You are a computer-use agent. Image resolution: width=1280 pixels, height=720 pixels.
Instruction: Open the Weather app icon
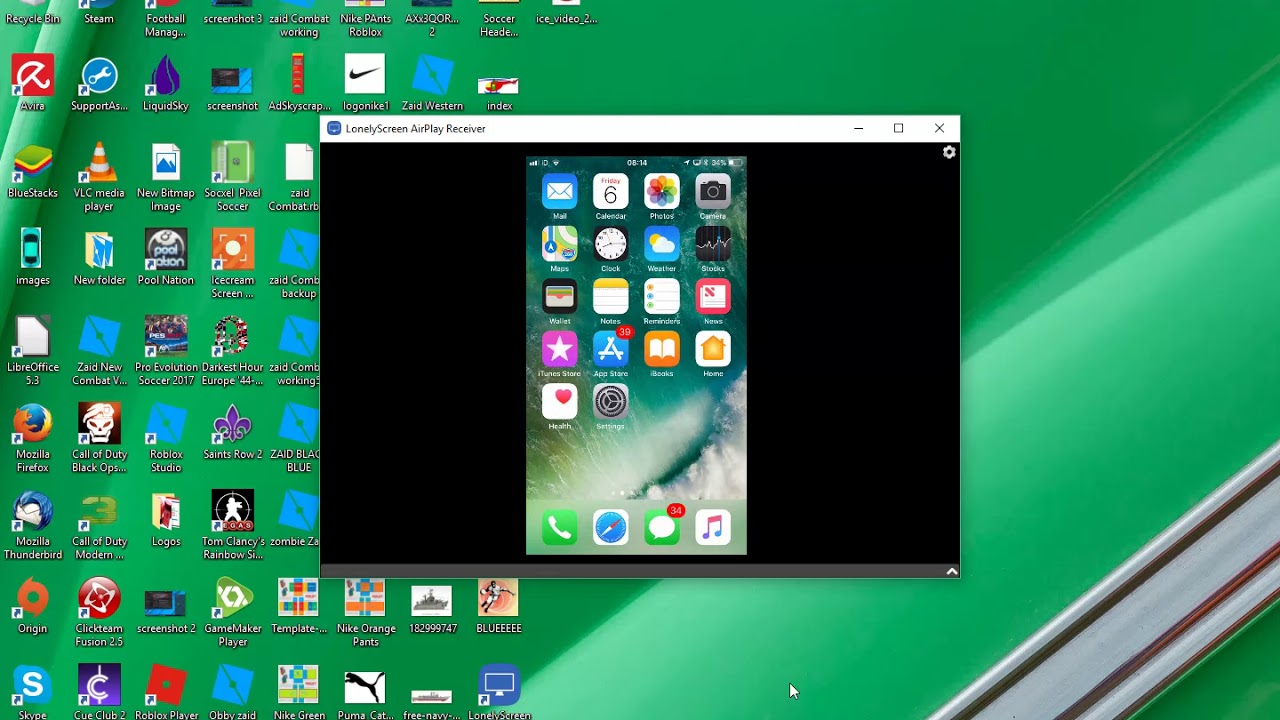[662, 244]
